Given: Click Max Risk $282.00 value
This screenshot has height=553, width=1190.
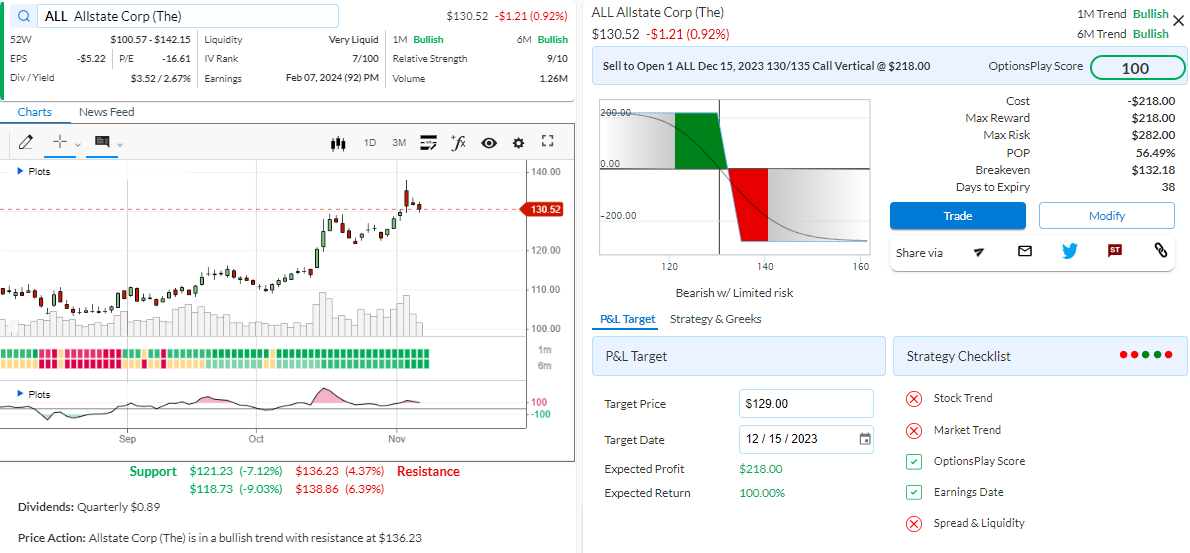Looking at the screenshot, I should pyautogui.click(x=1153, y=135).
